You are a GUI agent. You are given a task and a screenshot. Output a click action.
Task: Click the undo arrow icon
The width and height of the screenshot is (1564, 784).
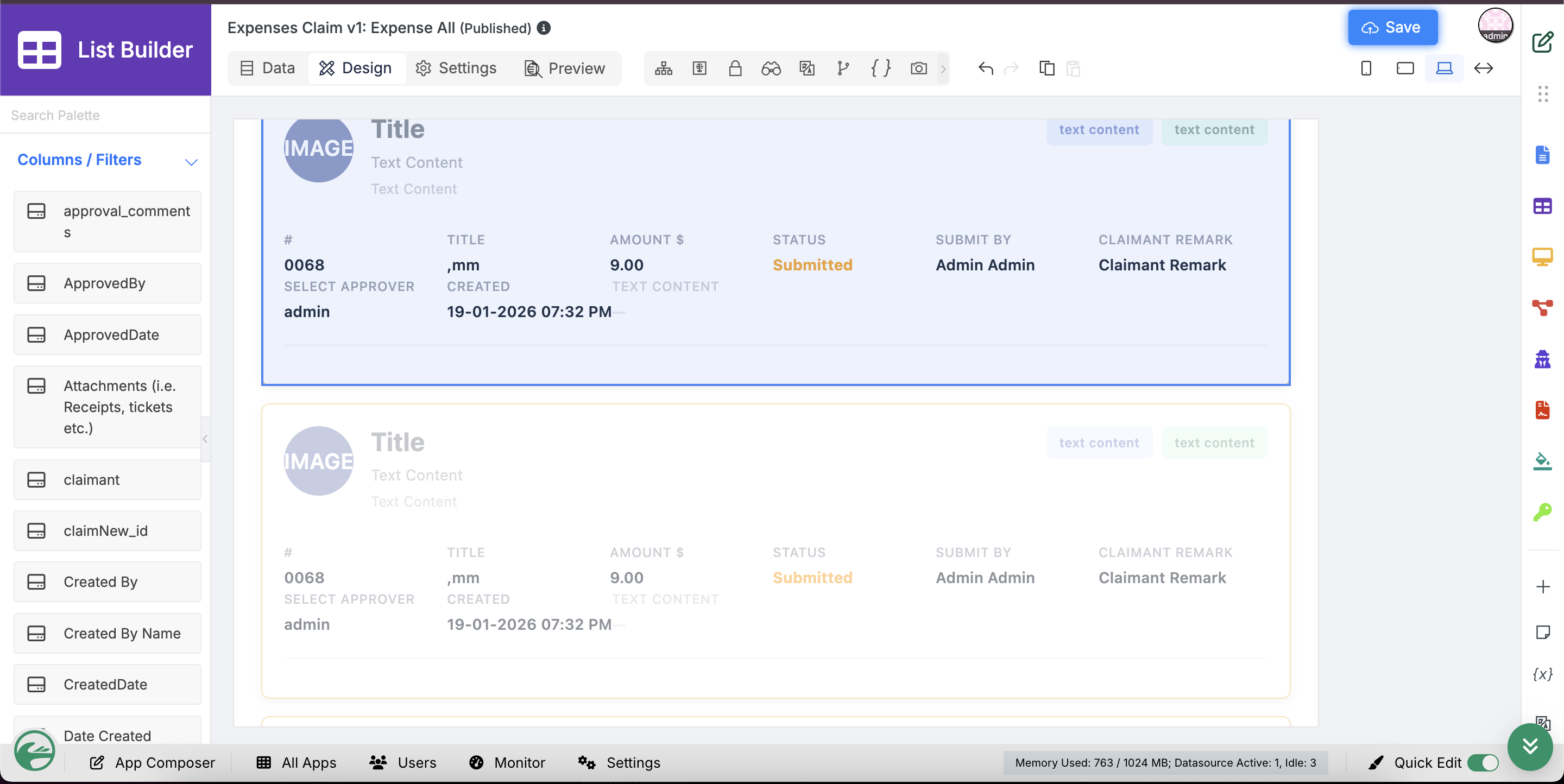pyautogui.click(x=986, y=68)
